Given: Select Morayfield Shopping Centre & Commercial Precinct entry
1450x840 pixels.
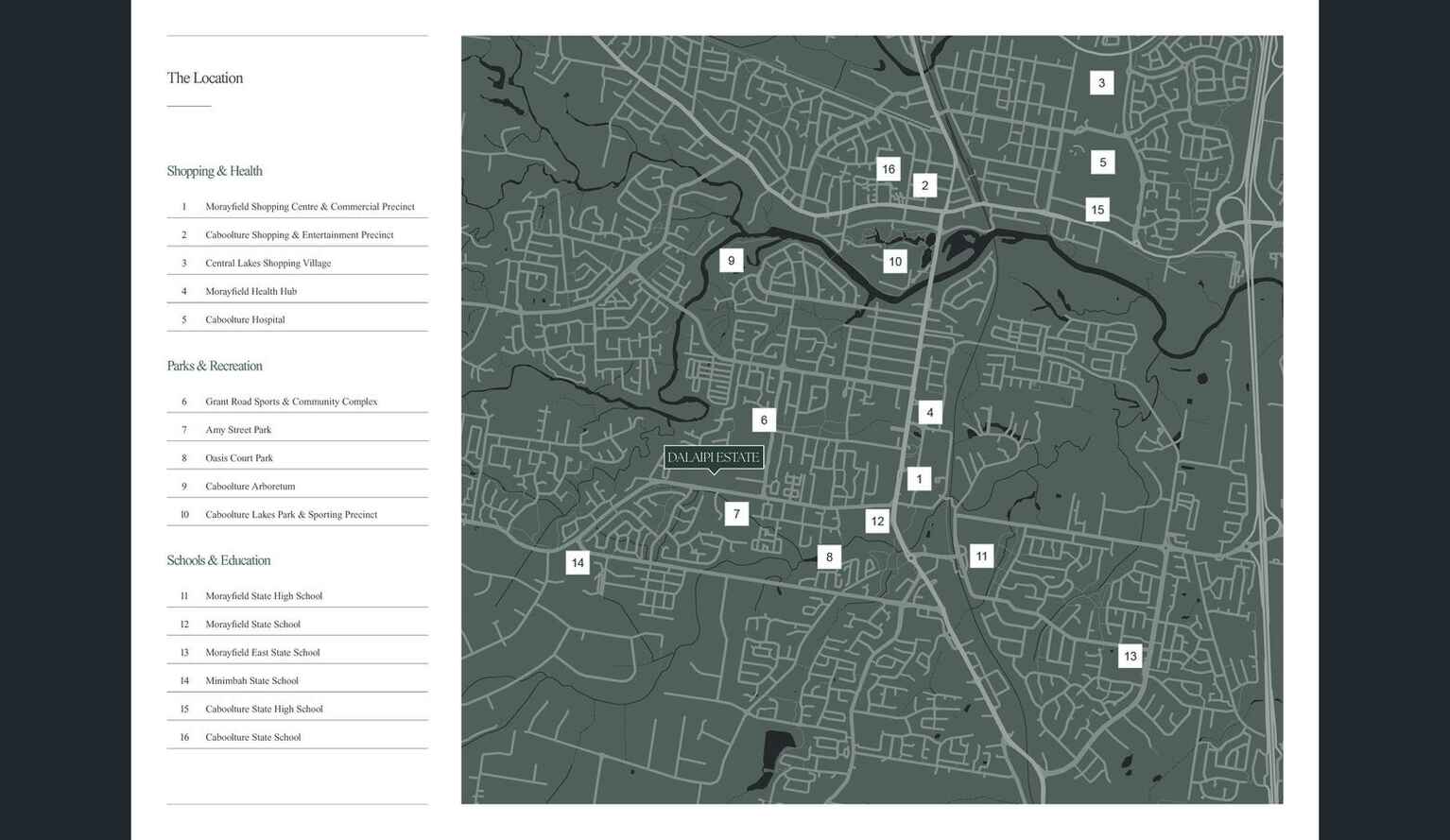Looking at the screenshot, I should pyautogui.click(x=309, y=207).
